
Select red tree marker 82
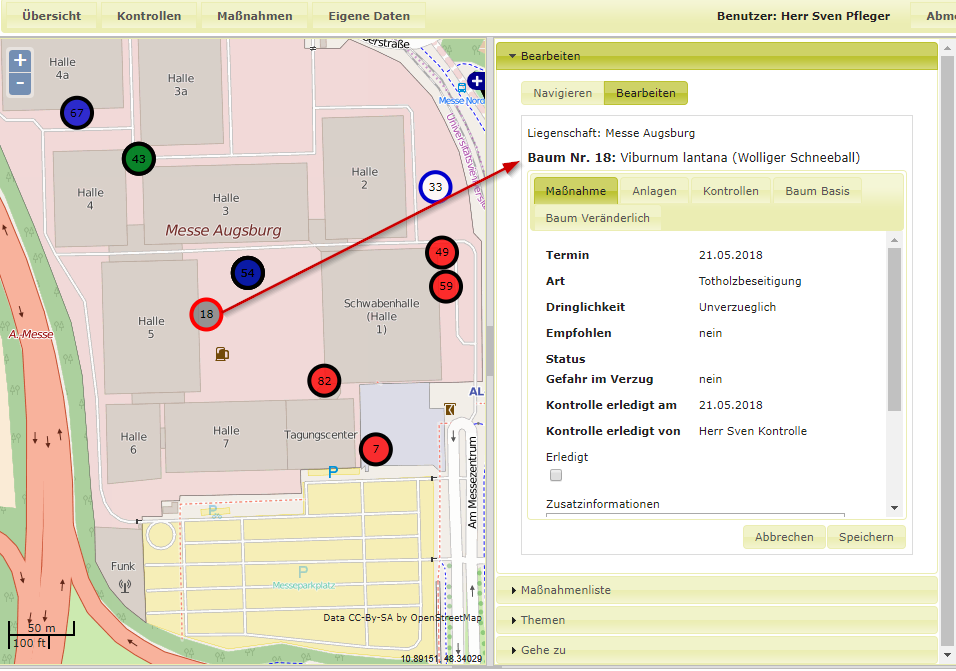click(324, 381)
